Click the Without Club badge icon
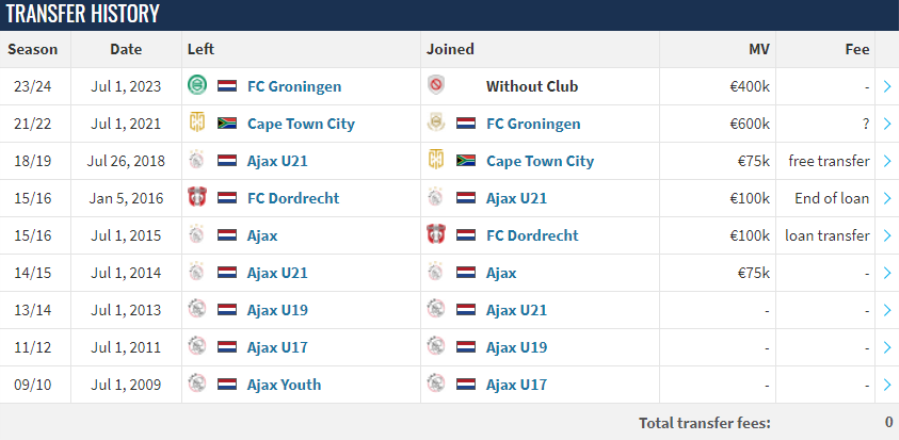Screen dimensions: 899x440 tap(436, 86)
